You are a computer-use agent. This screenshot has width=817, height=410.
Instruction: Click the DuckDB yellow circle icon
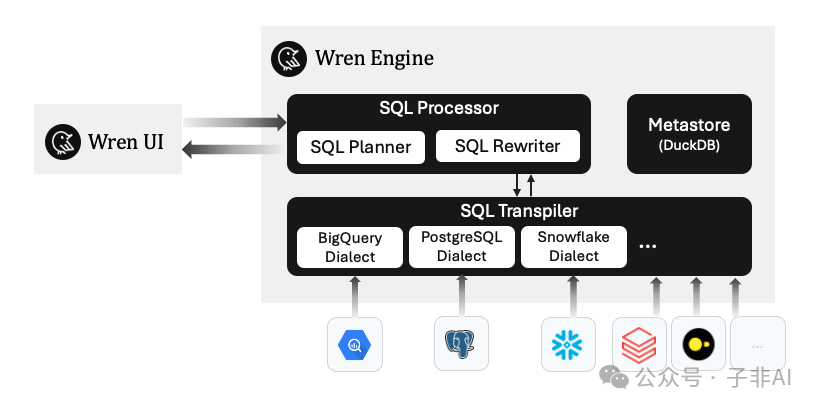click(x=697, y=344)
